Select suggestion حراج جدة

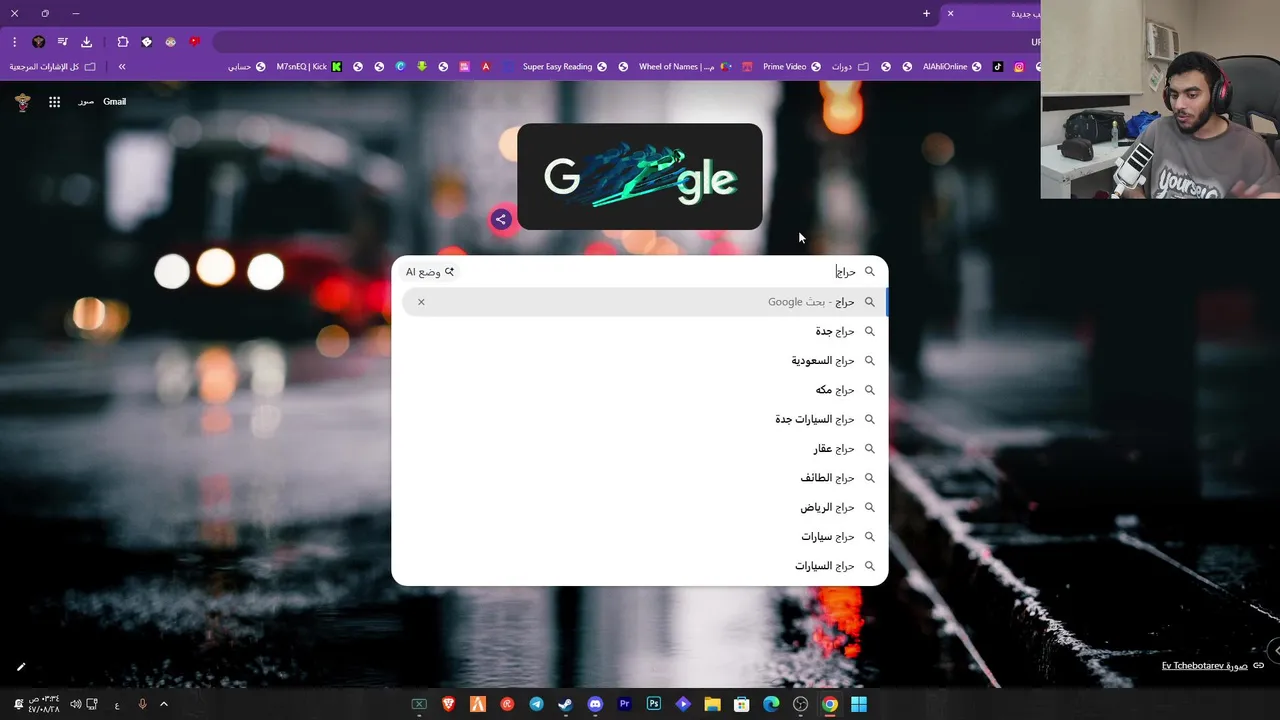640,331
